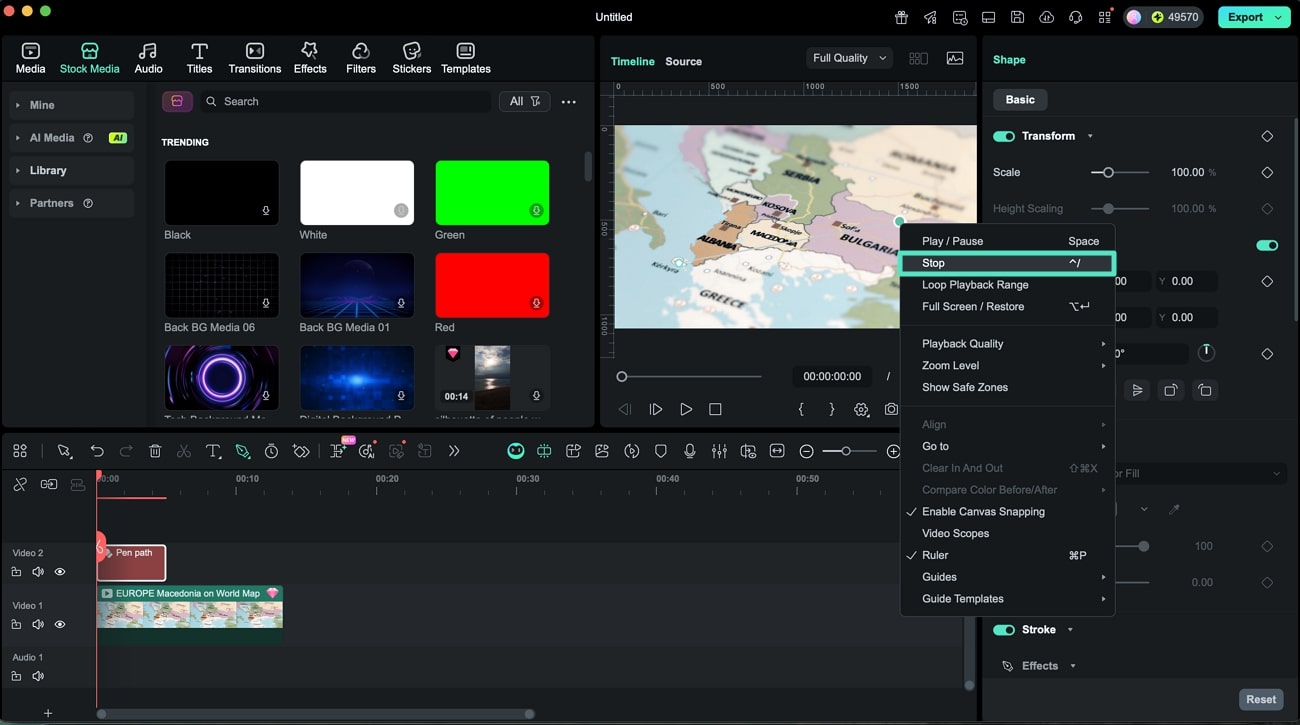This screenshot has height=725, width=1300.
Task: Open the Stickers panel
Action: [411, 58]
